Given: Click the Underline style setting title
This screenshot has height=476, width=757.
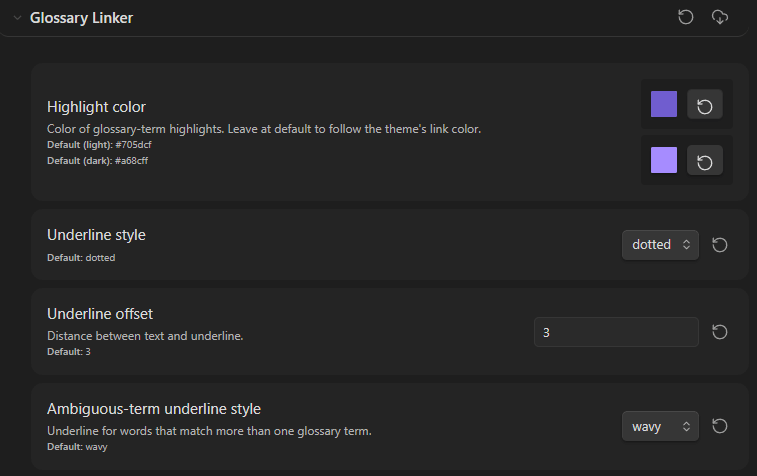Looking at the screenshot, I should (x=96, y=235).
